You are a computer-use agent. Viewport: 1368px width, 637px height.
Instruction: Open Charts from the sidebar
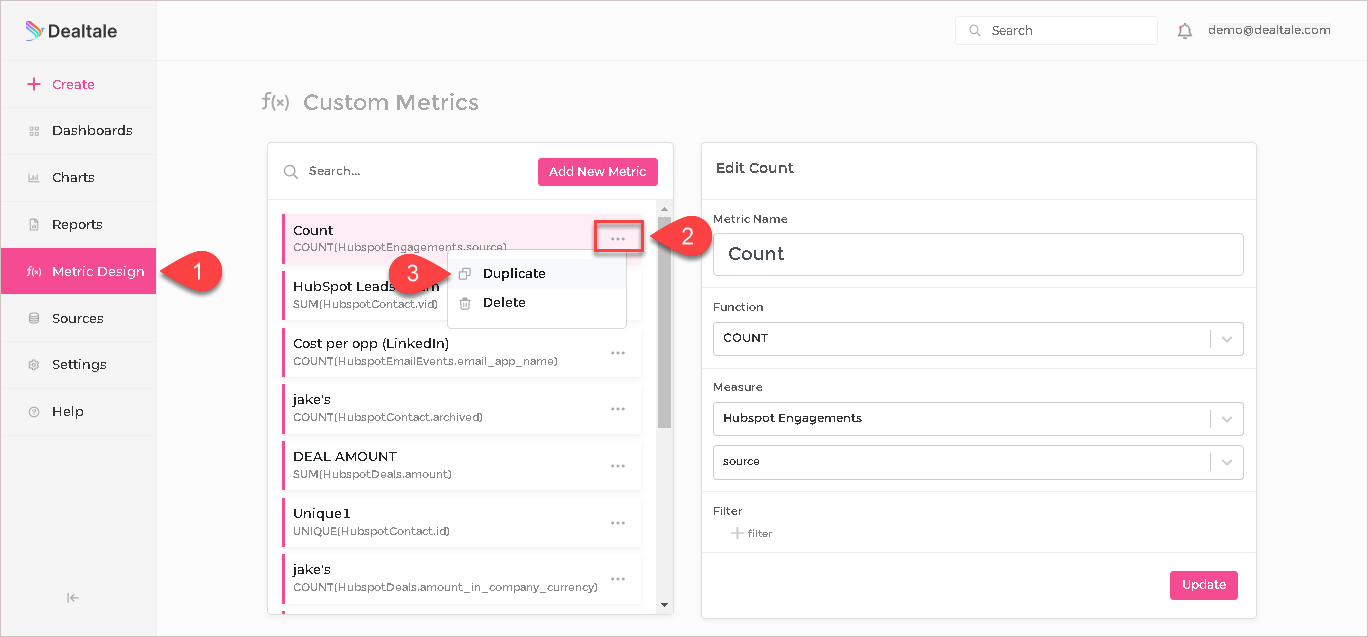78,178
